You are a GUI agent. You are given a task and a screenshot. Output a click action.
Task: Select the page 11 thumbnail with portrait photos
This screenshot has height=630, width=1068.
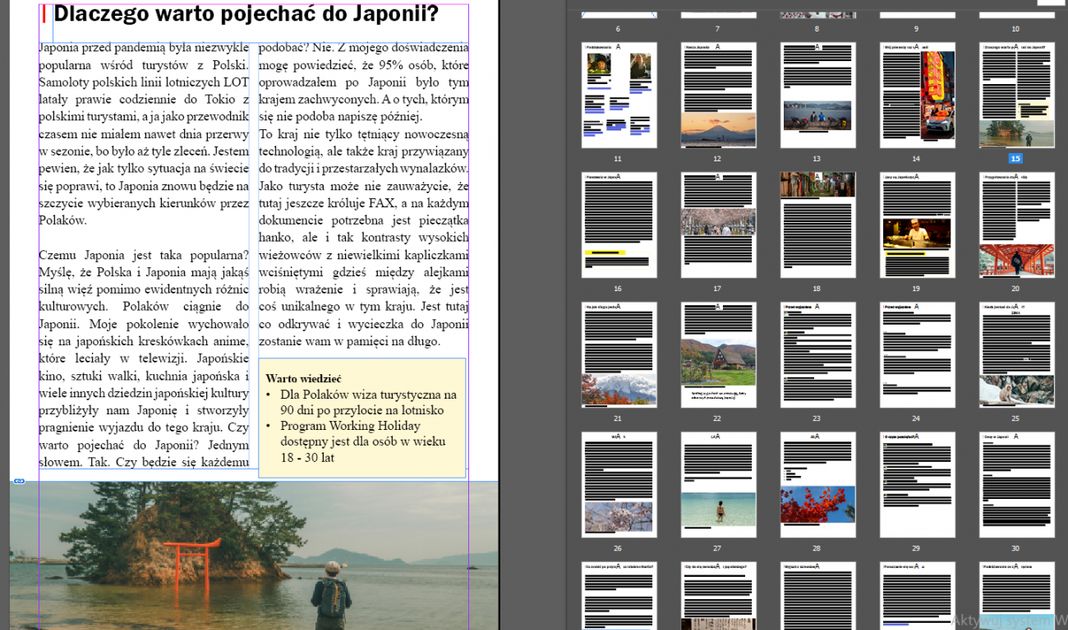coord(619,95)
